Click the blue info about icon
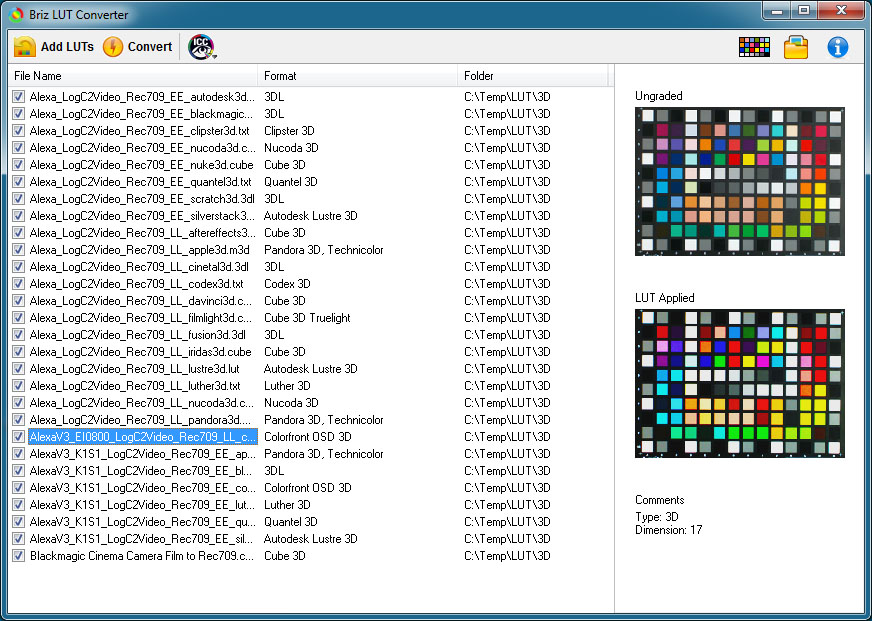This screenshot has height=621, width=872. (838, 47)
